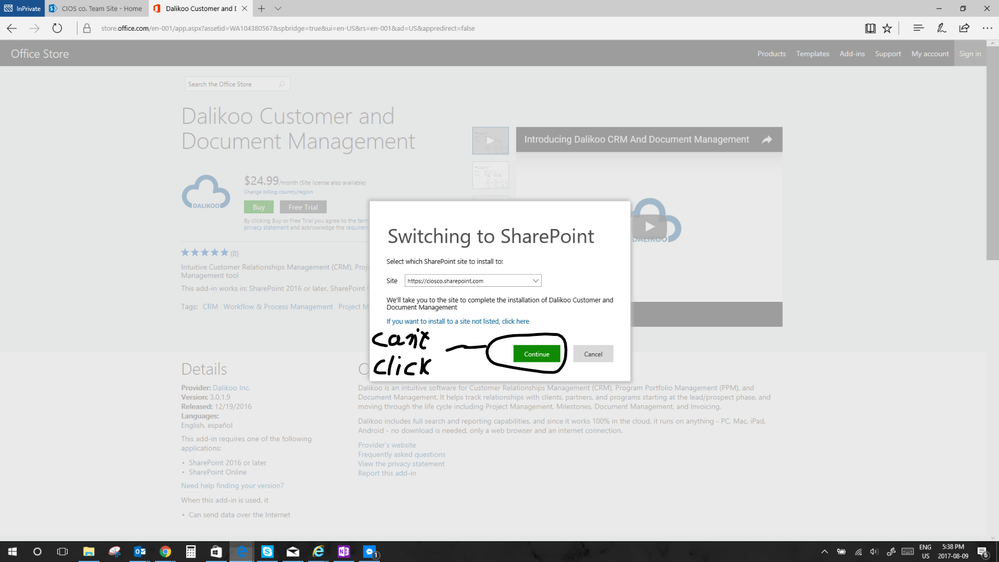999x562 pixels.
Task: Click the page vertical scrollbar
Action: [993, 153]
